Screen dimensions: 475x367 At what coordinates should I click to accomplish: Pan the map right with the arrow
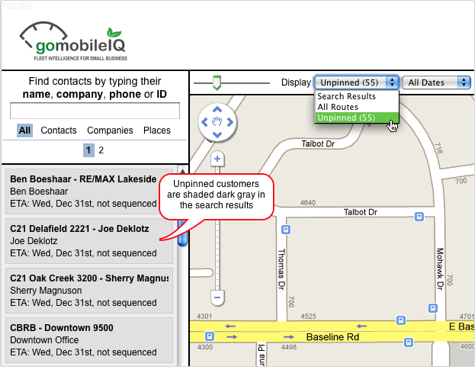230,122
